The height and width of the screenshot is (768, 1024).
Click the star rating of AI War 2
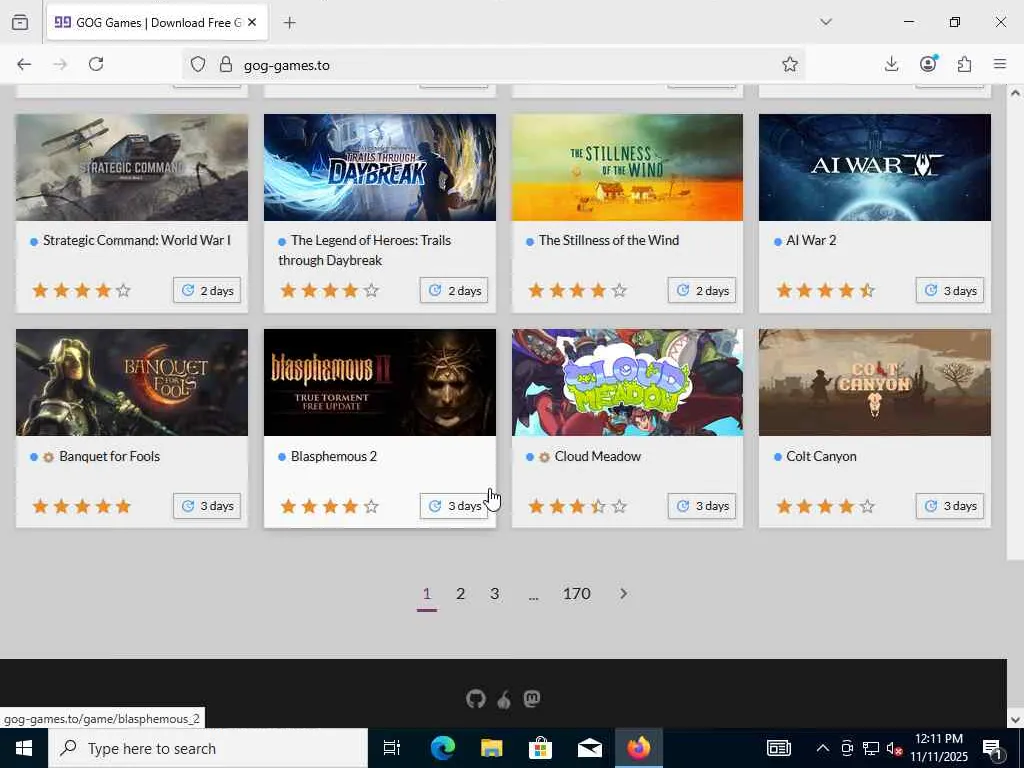825,291
